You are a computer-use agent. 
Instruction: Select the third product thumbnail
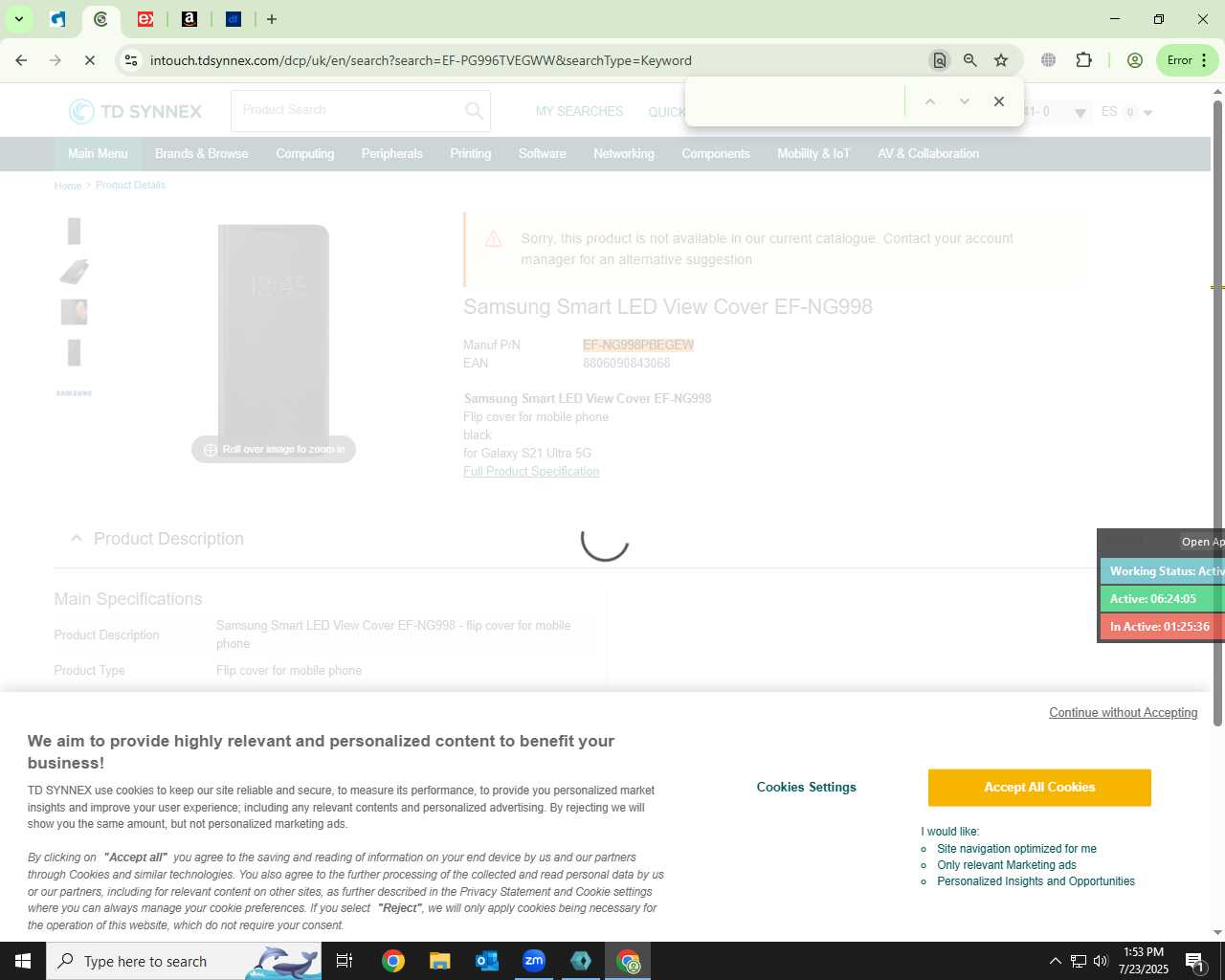pyautogui.click(x=74, y=312)
